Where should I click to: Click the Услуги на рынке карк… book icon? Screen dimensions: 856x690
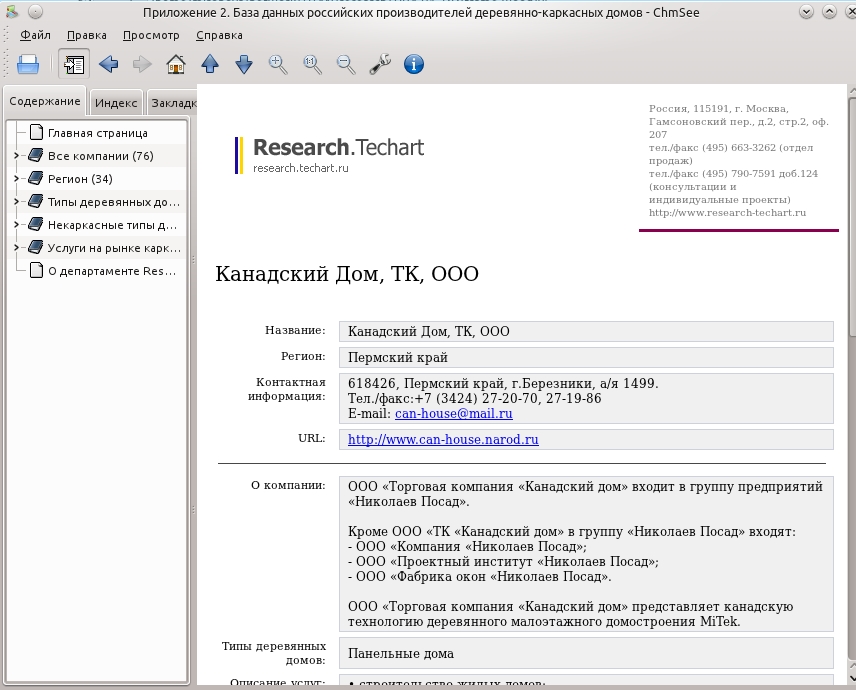(35, 247)
